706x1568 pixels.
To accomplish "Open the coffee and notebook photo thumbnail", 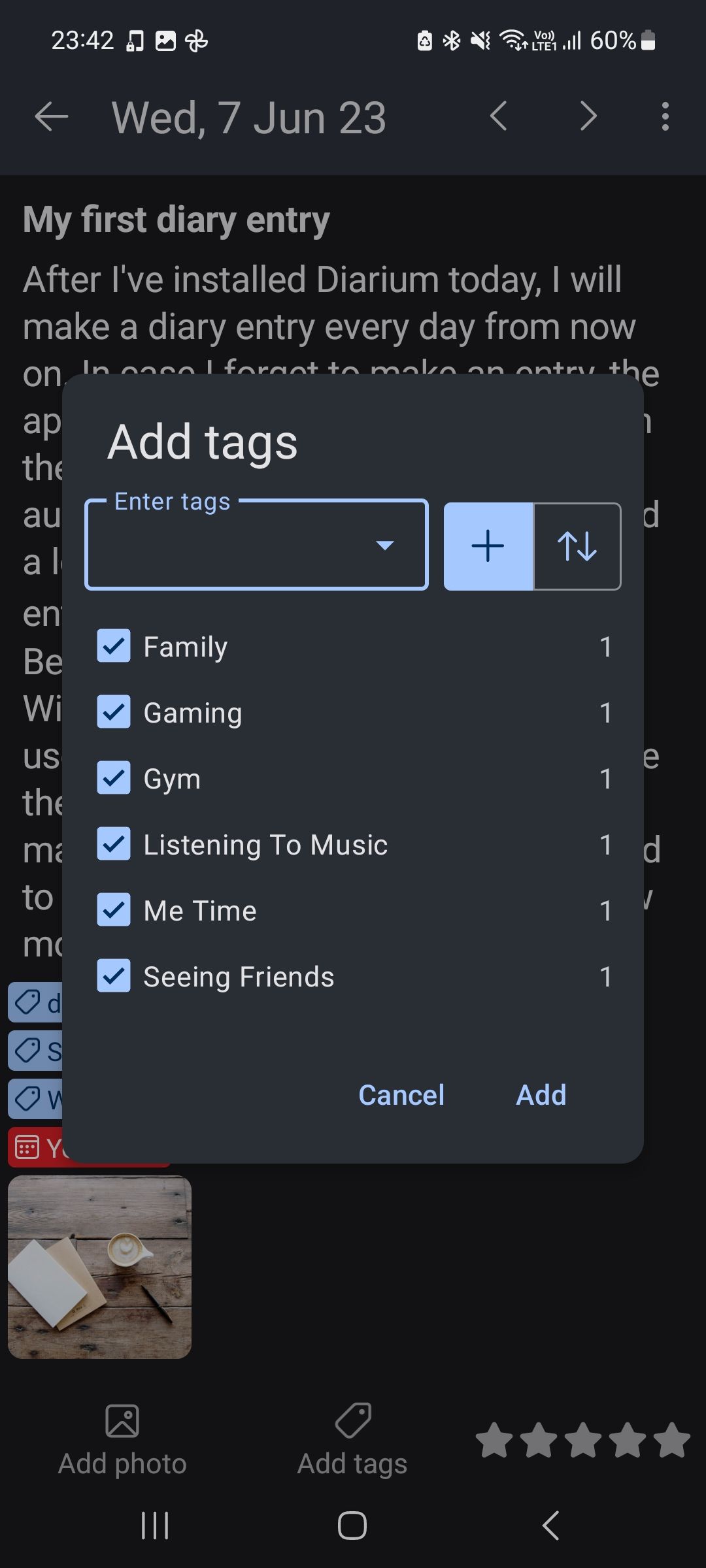I will [x=99, y=1267].
